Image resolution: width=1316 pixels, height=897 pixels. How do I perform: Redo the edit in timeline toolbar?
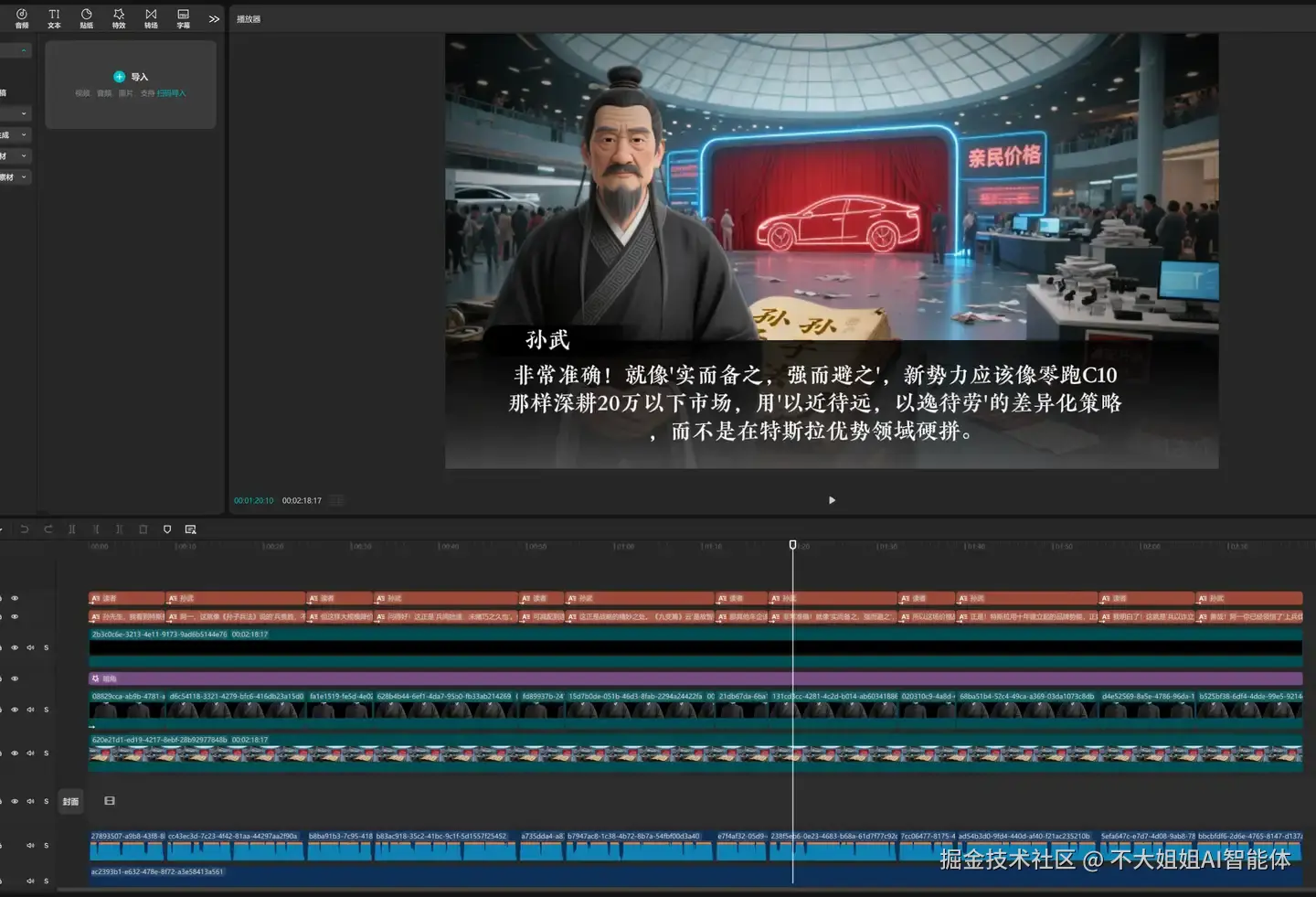pos(48,529)
